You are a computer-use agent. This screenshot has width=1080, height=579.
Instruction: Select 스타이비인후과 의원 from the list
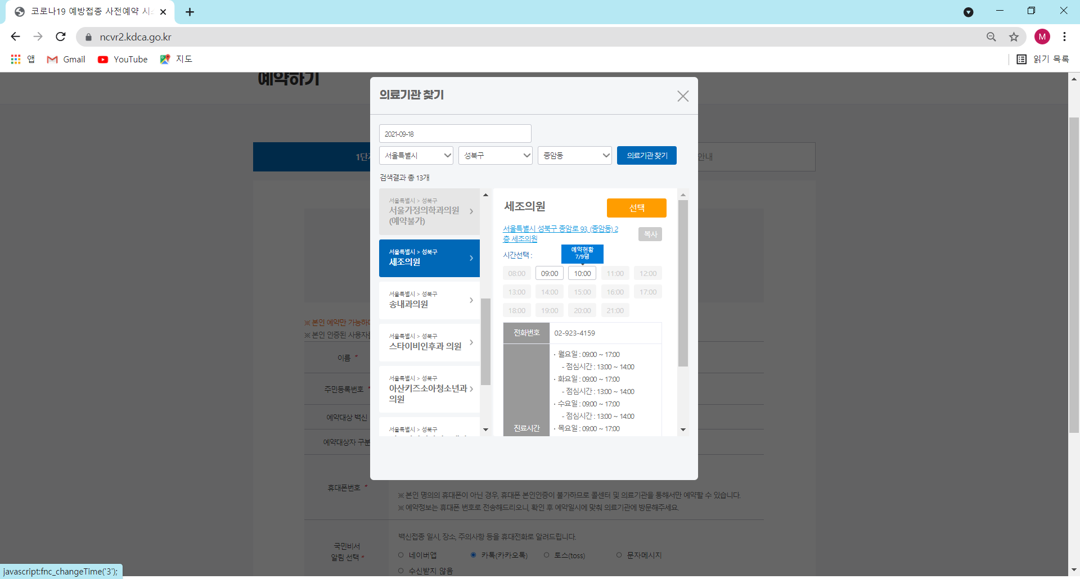click(429, 342)
